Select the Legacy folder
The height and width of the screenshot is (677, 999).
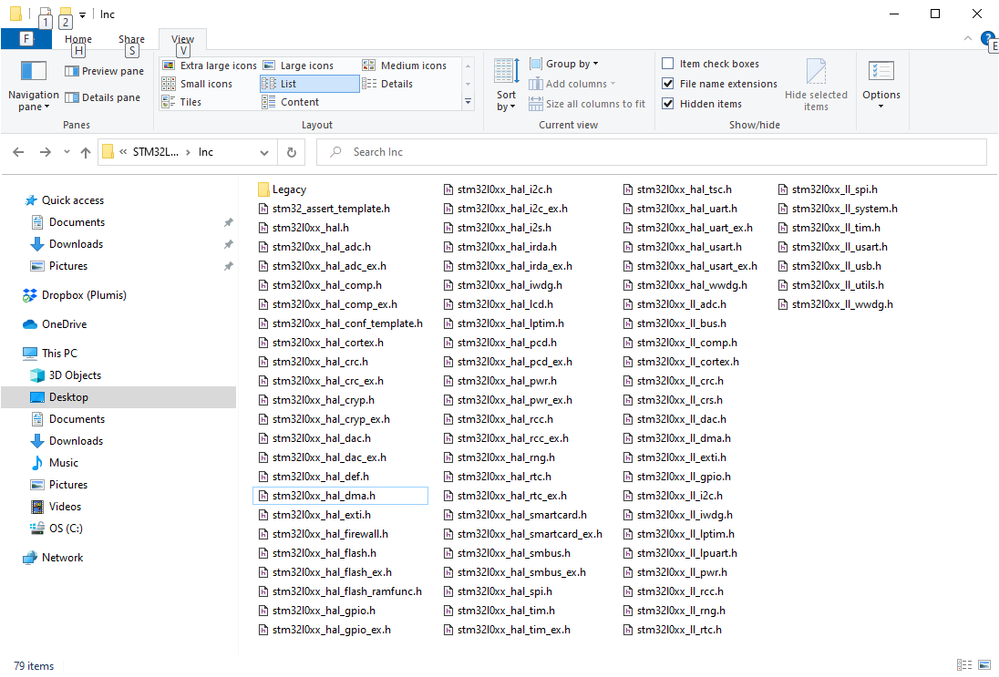click(282, 189)
